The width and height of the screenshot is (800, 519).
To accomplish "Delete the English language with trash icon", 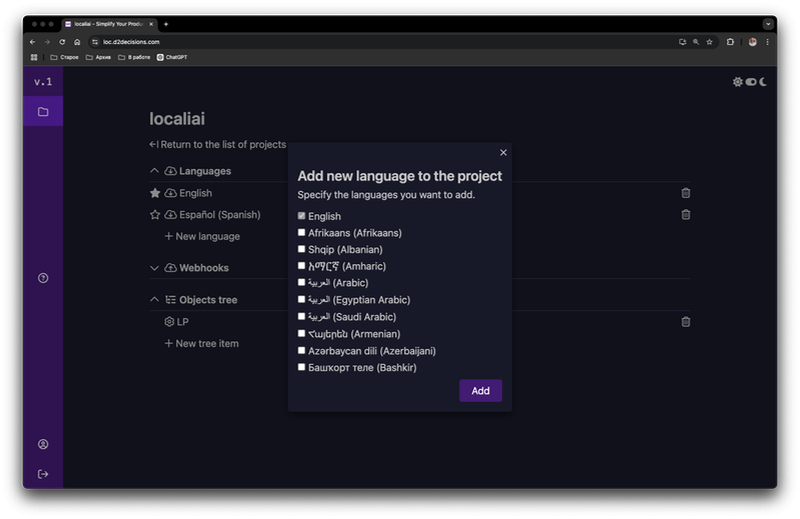I will [x=686, y=193].
